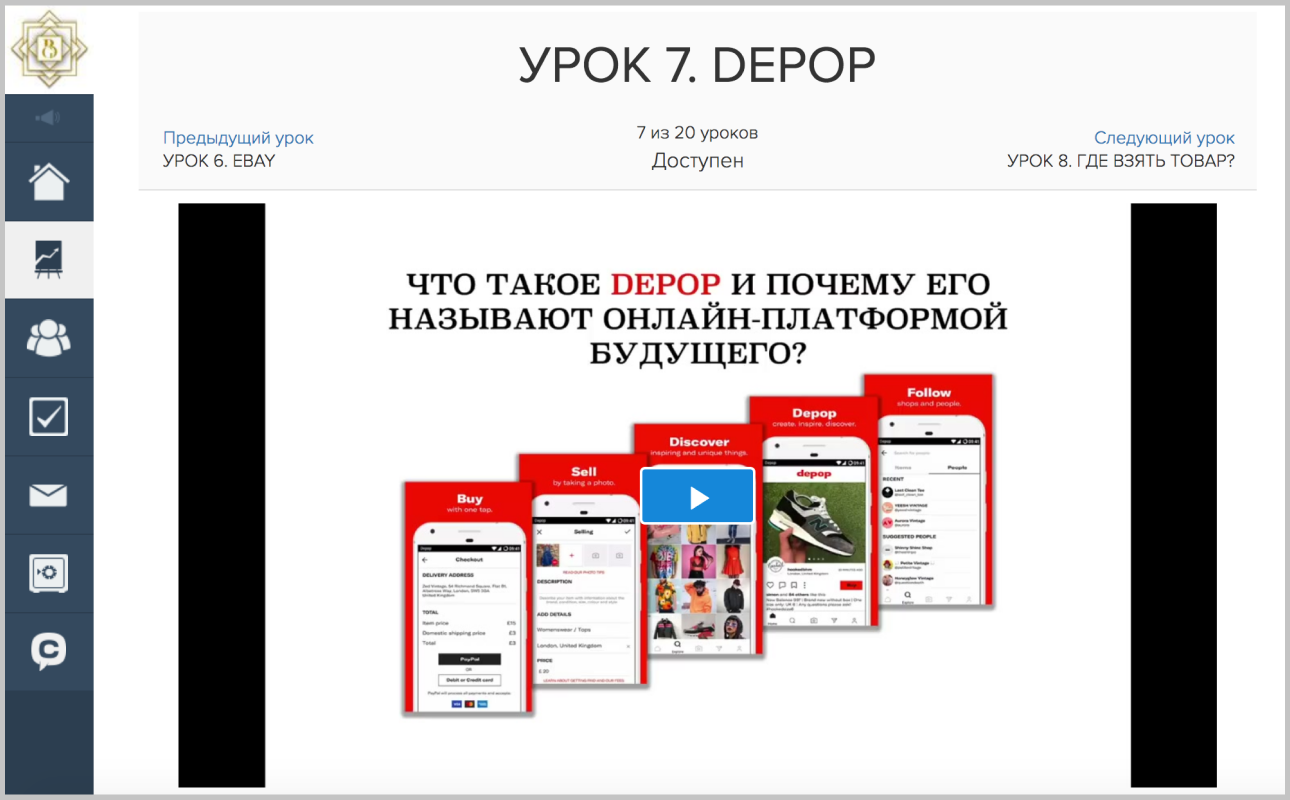1290x800 pixels.
Task: Click the 'Depop' phone mockup with sneaker
Action: pyautogui.click(x=813, y=511)
